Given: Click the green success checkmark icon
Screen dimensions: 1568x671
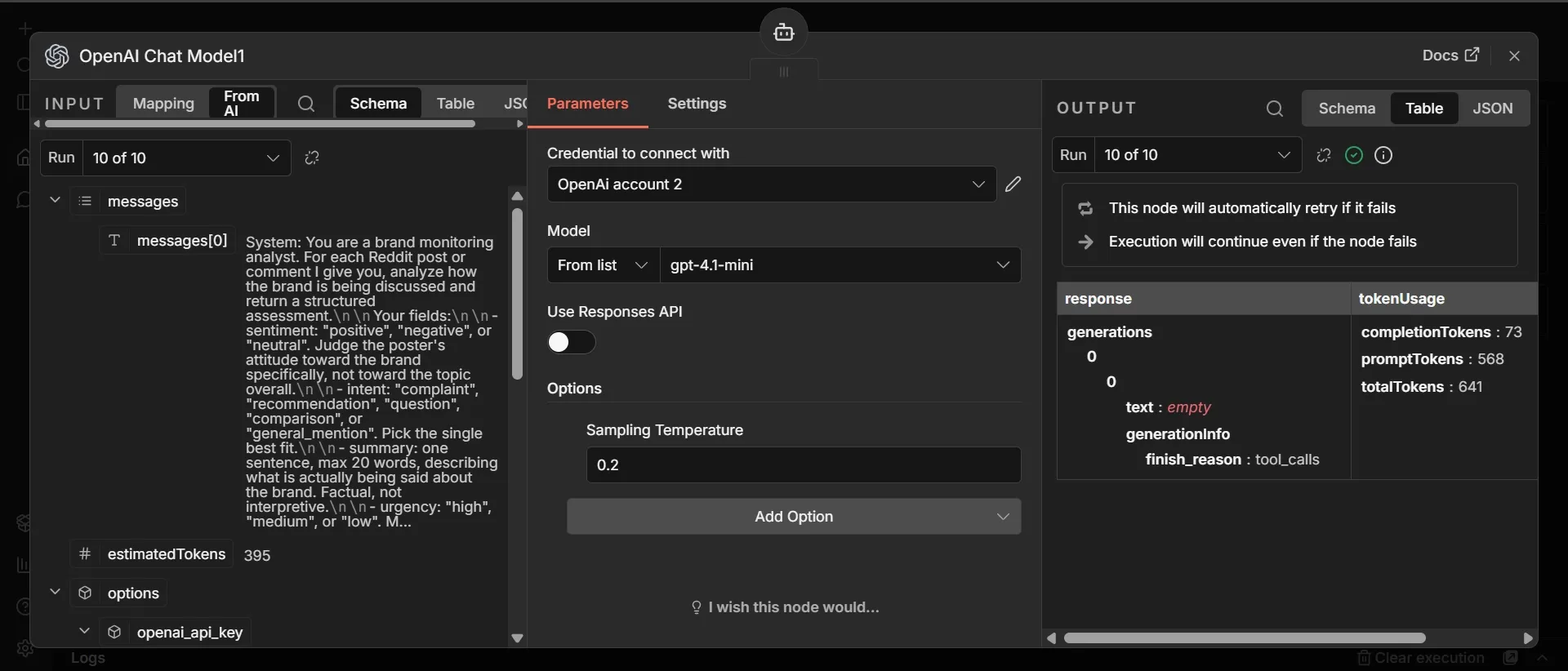Looking at the screenshot, I should [x=1354, y=155].
